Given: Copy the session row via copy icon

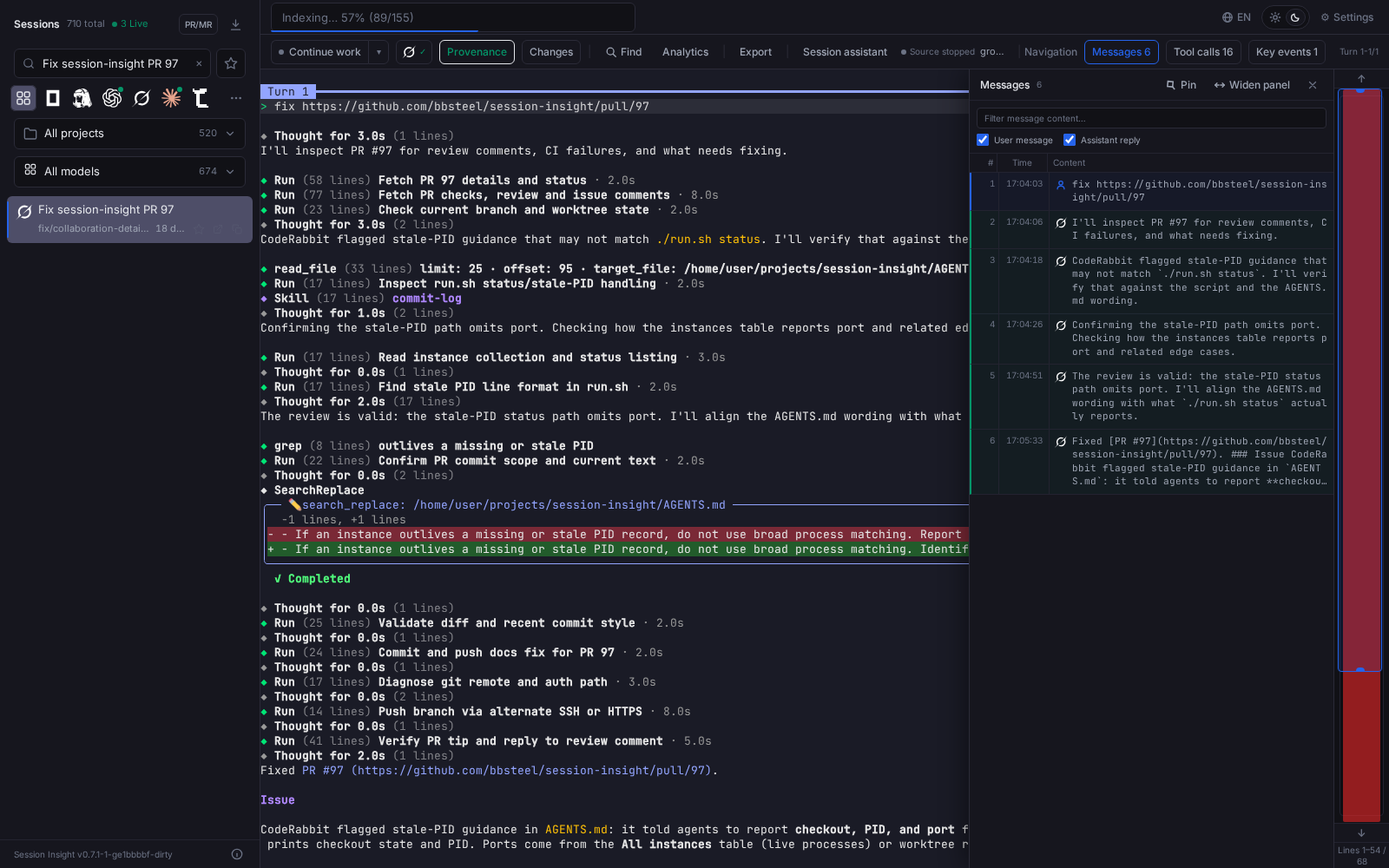Looking at the screenshot, I should tap(236, 229).
